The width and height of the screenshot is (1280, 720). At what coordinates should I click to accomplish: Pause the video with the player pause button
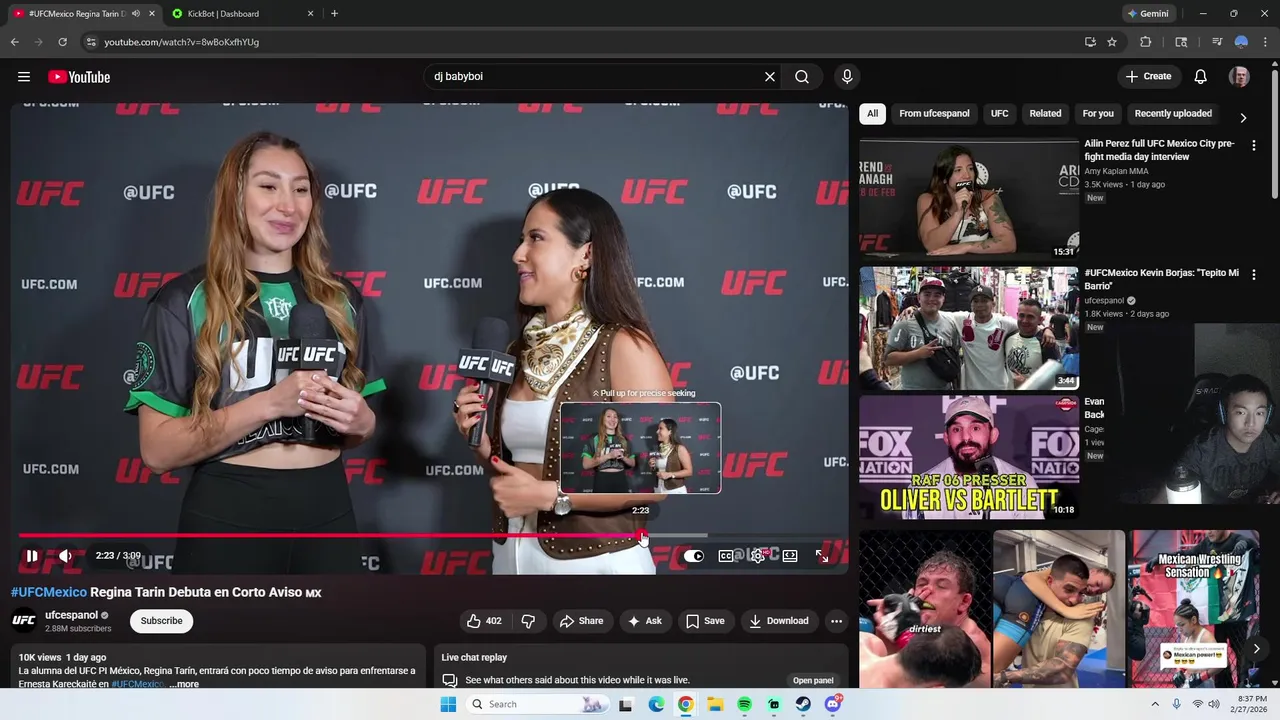point(31,556)
